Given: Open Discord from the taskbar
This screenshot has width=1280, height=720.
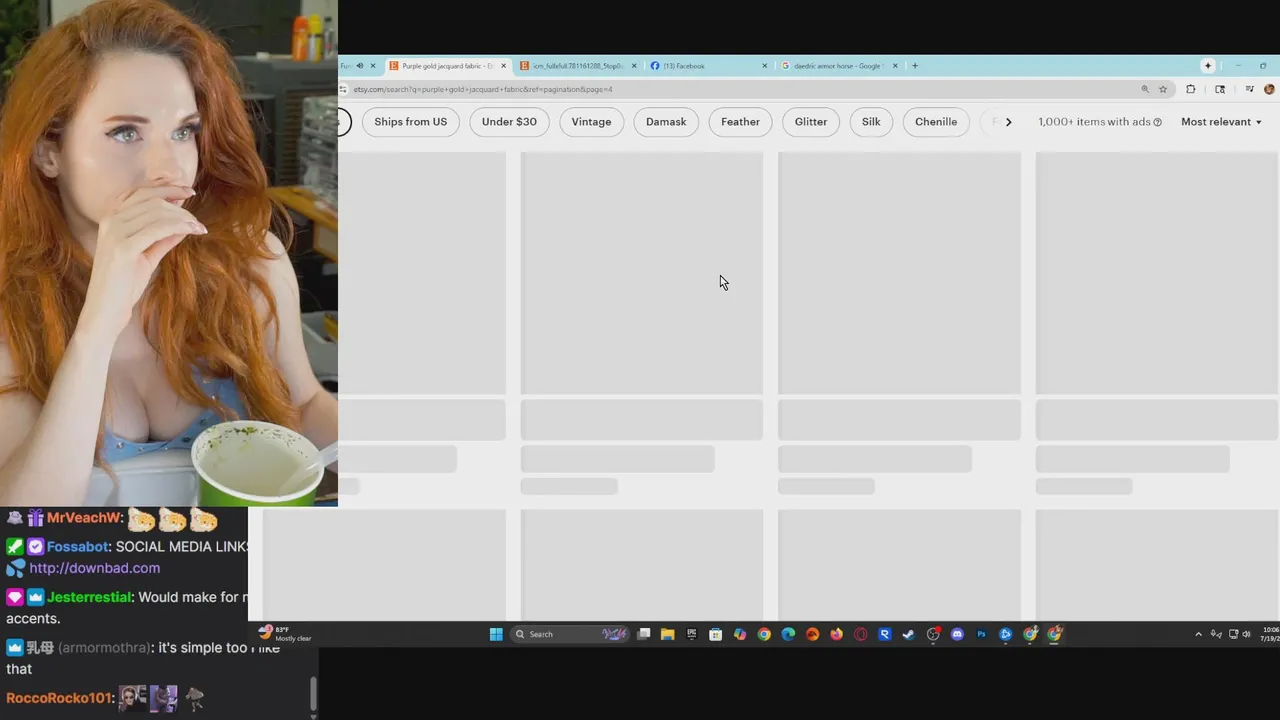Looking at the screenshot, I should (957, 634).
